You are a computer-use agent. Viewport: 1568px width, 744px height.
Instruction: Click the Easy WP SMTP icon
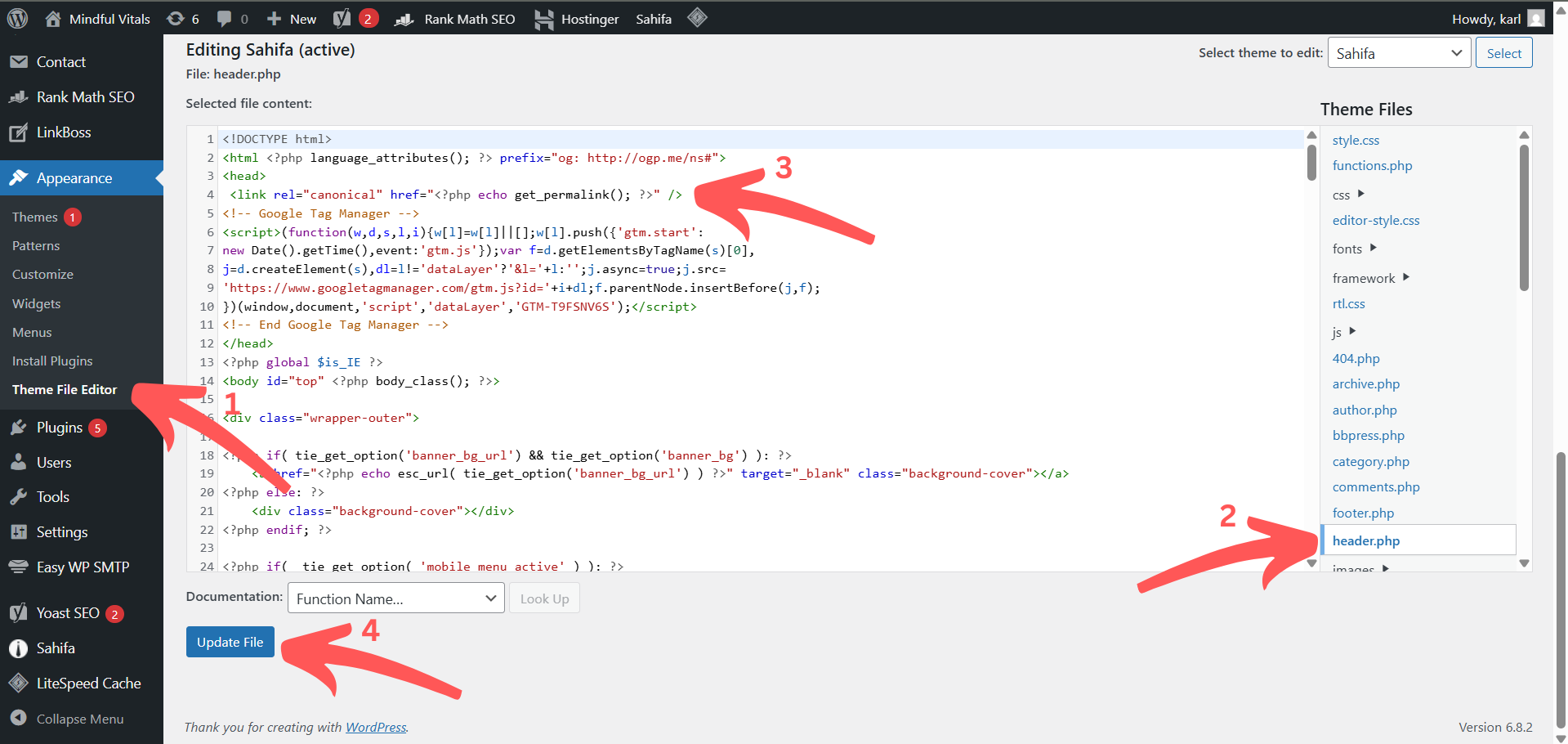click(x=19, y=567)
